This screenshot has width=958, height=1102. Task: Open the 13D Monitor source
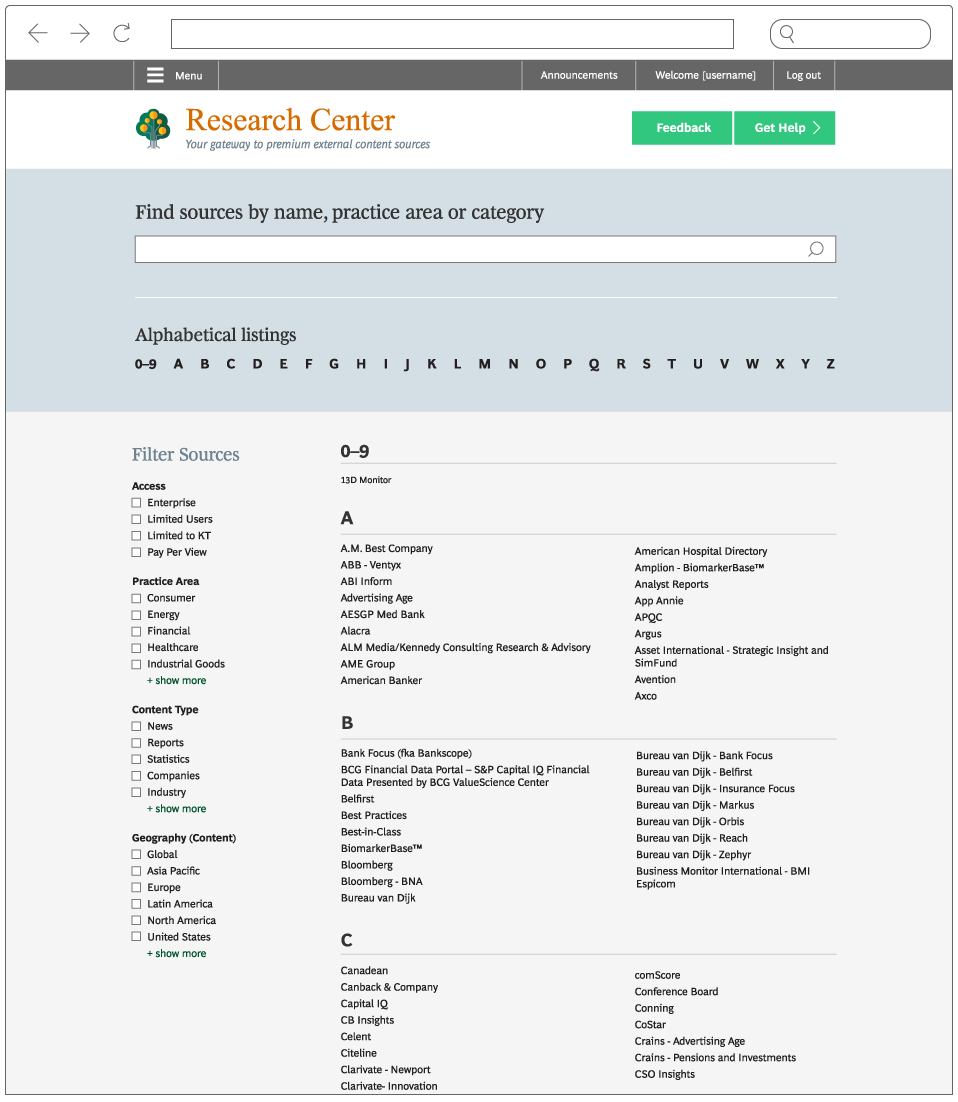pyautogui.click(x=365, y=480)
